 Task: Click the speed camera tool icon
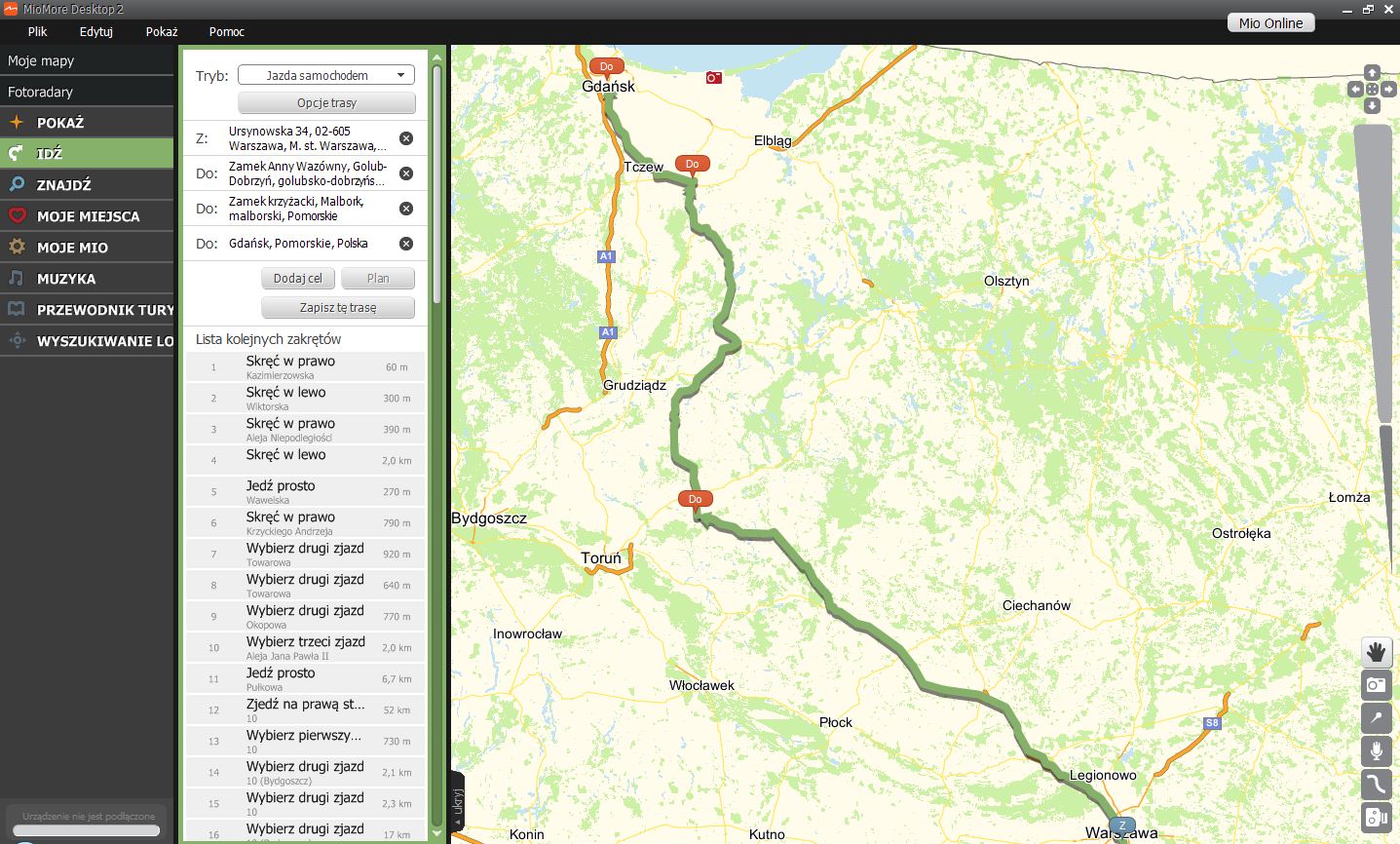[x=1376, y=817]
